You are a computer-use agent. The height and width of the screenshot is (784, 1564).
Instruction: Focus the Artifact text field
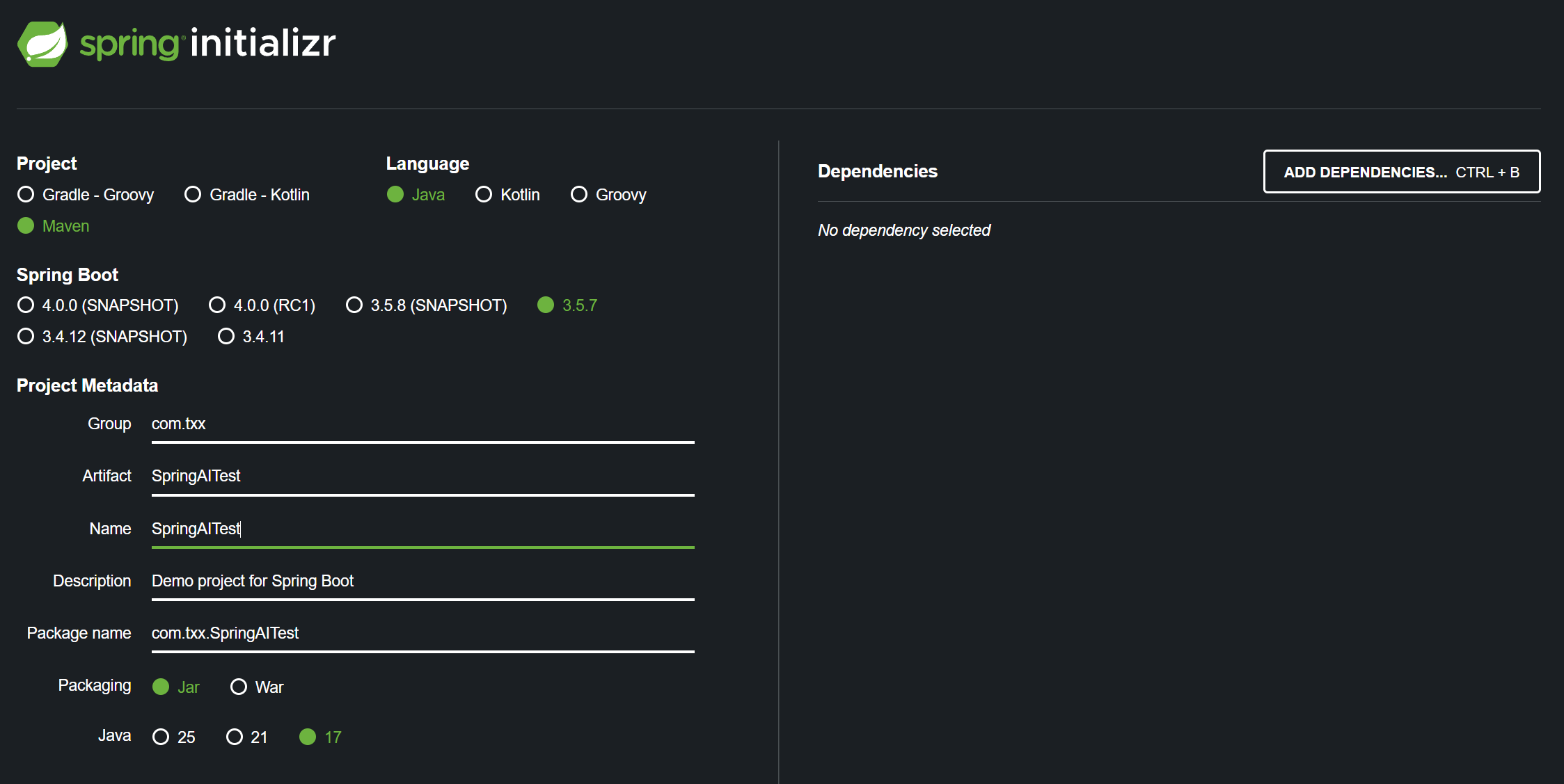pyautogui.click(x=422, y=477)
